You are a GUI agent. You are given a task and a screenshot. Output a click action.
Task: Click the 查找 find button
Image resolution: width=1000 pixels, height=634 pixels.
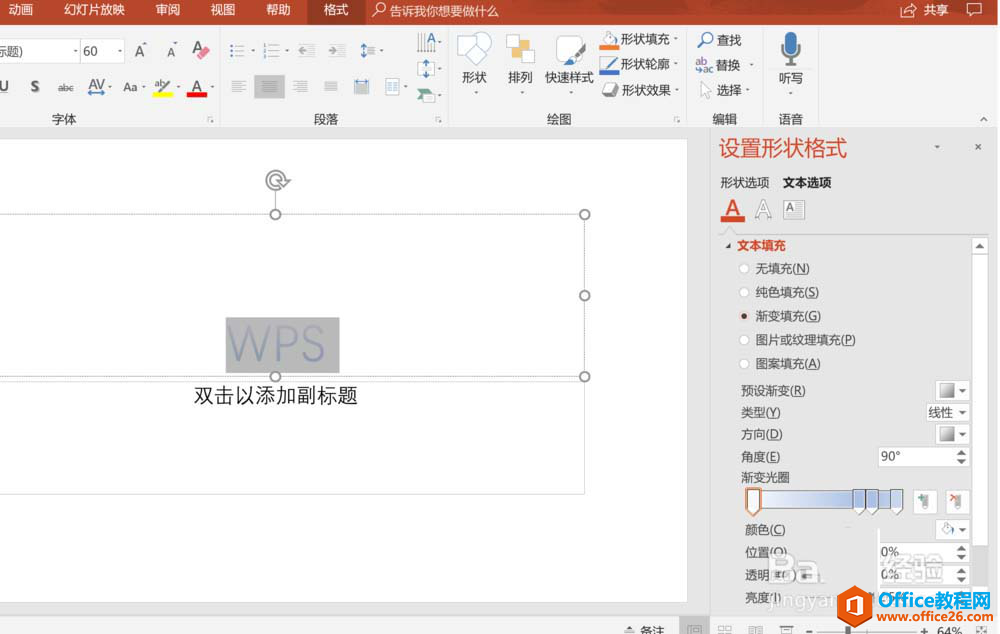tap(719, 40)
